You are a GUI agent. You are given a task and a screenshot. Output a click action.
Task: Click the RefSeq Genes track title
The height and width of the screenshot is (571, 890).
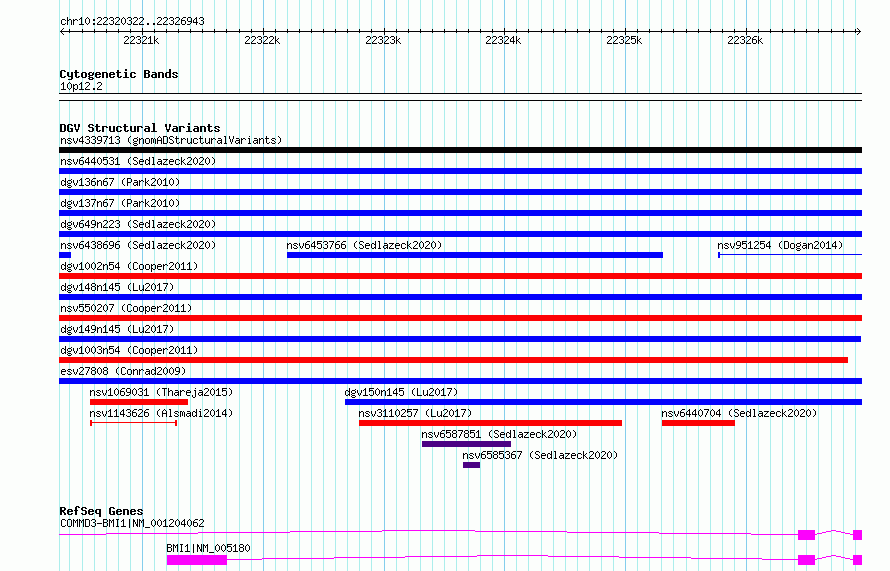point(101,511)
